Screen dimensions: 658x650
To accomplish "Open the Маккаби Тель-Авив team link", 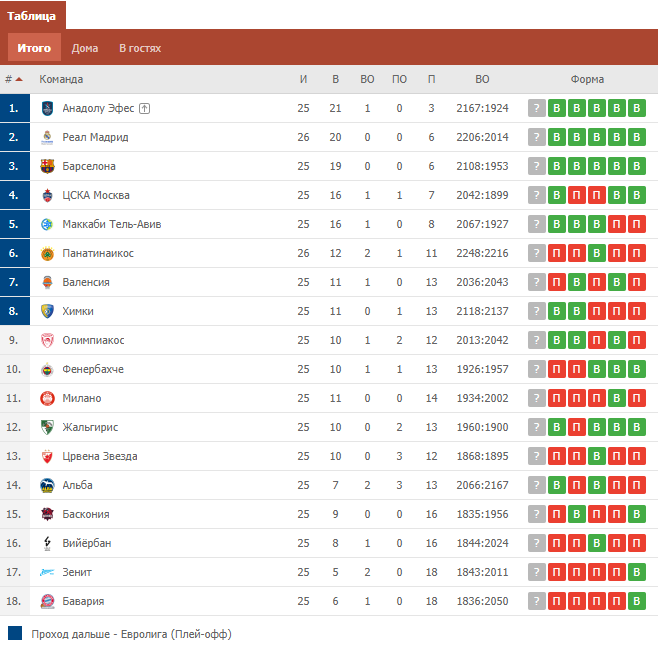I will tap(112, 224).
